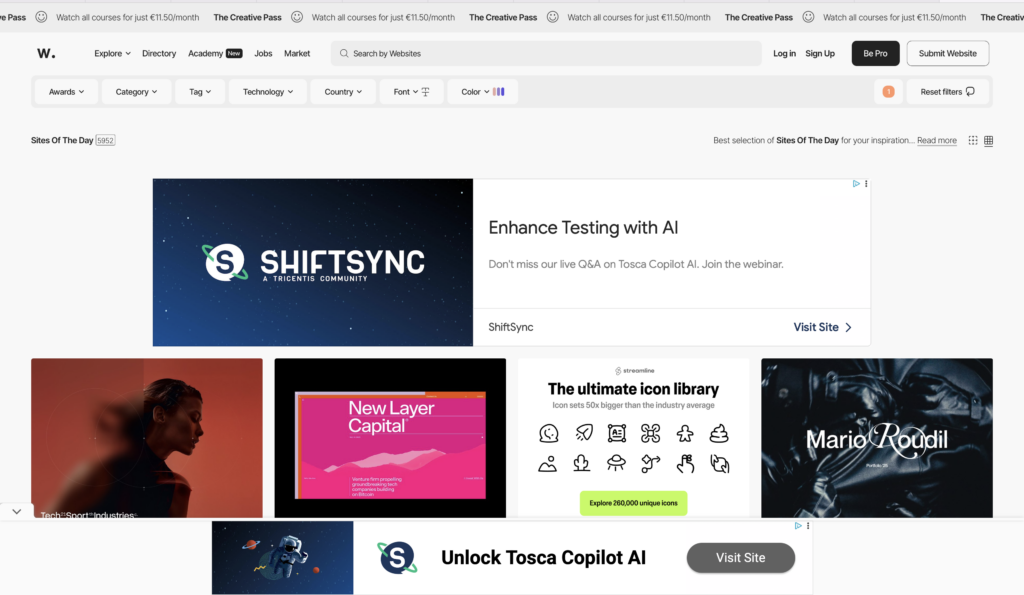Click the Awwwards 'W.' logo
This screenshot has height=595, width=1024.
46,54
